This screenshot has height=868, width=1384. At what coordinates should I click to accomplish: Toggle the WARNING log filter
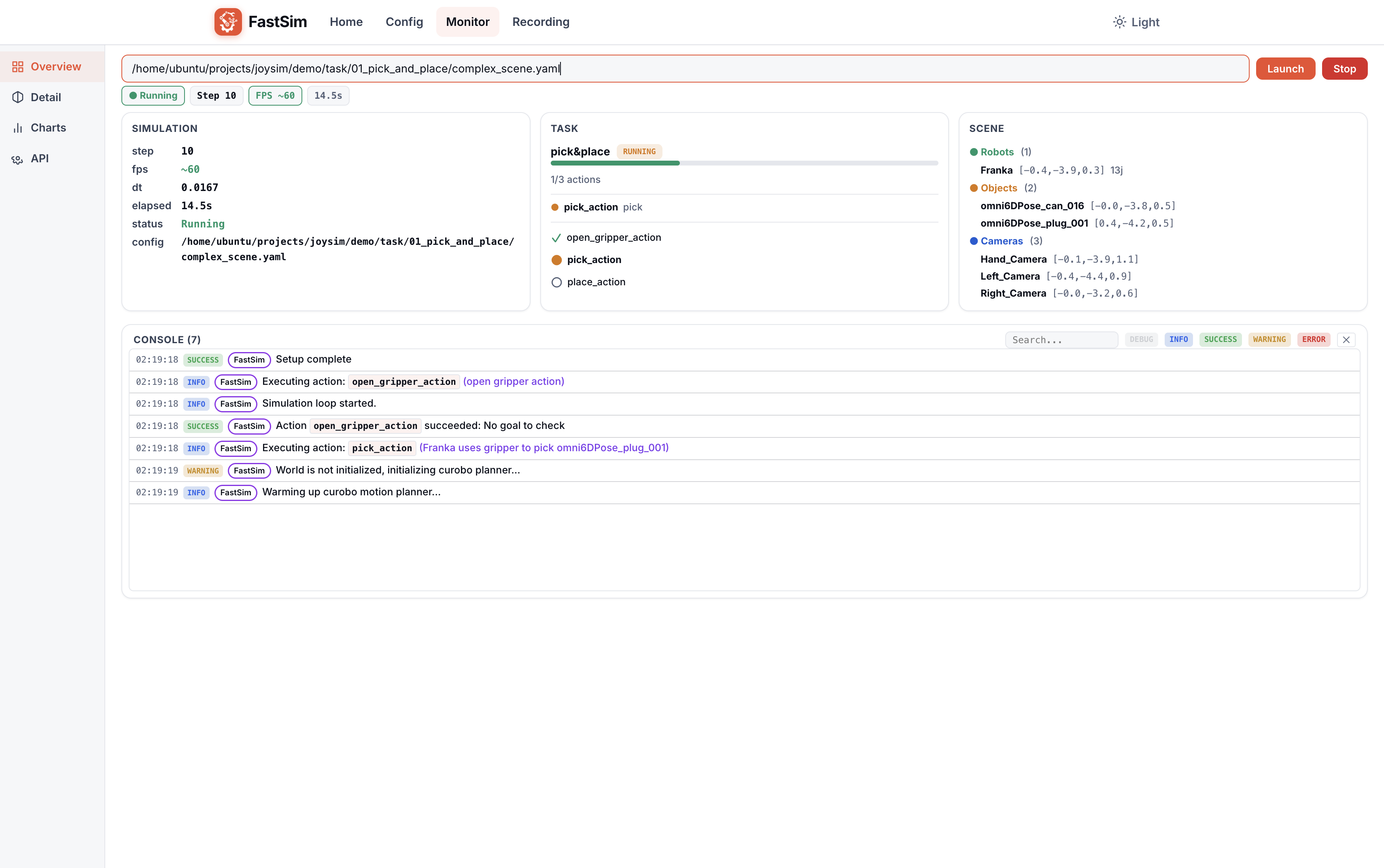[1269, 339]
